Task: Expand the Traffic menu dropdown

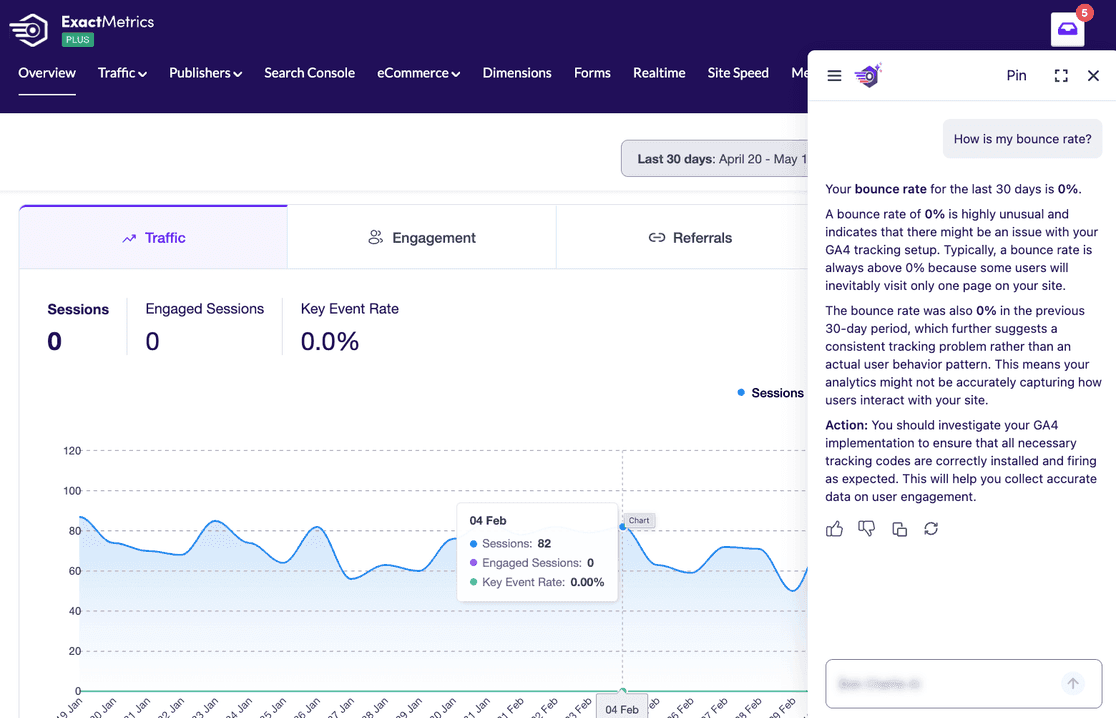Action: coord(122,73)
